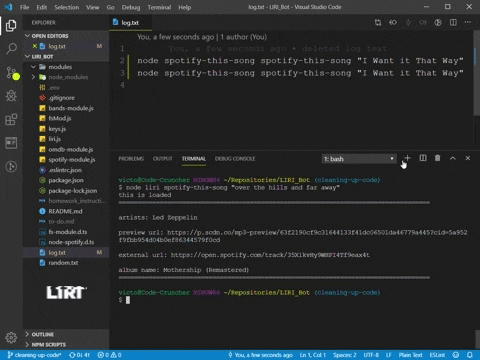Maximize the terminal panel with chevron up
480x360 pixels.
coord(453,158)
